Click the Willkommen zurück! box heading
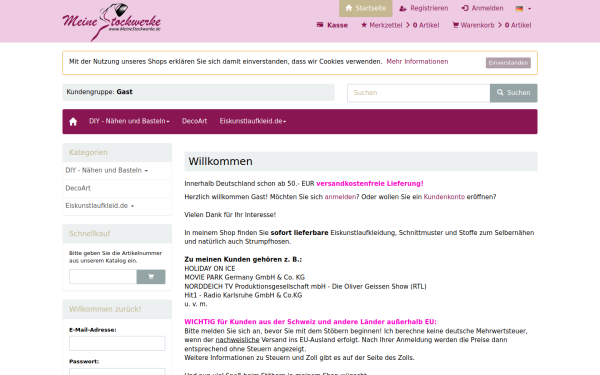Screen dimensions: 600x375 point(105,309)
